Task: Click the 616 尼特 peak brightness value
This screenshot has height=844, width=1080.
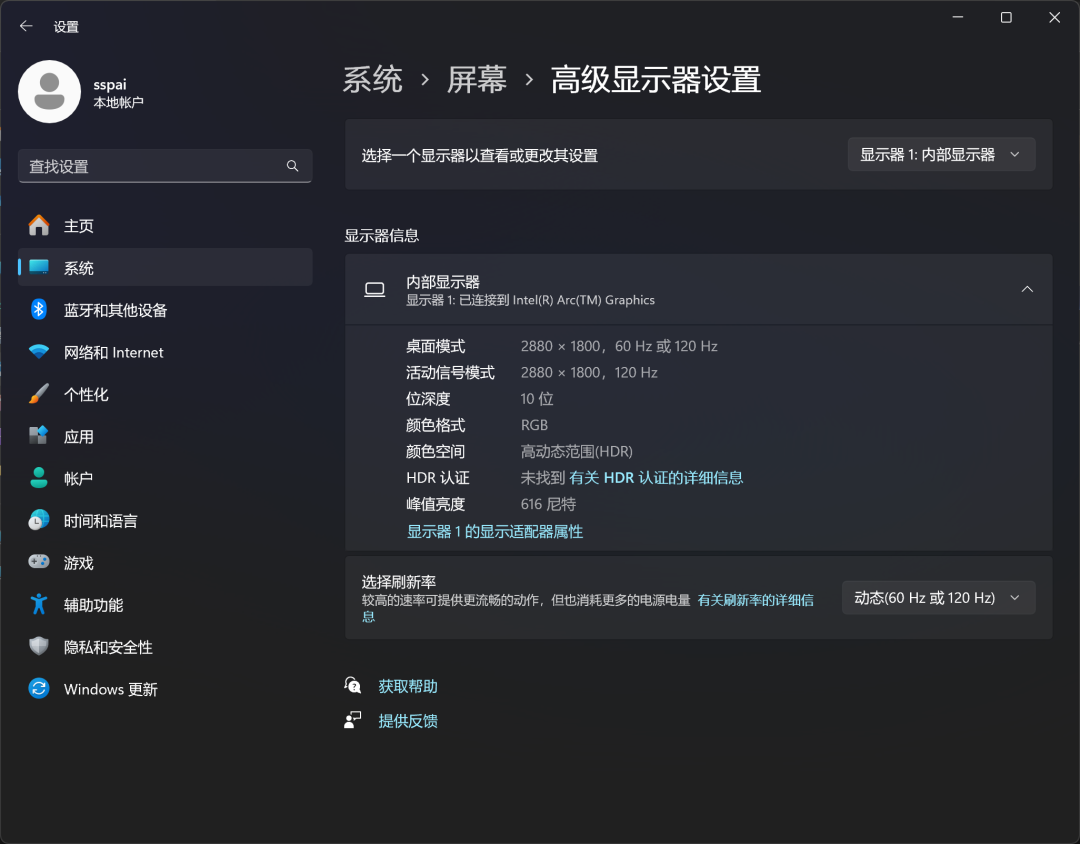Action: pyautogui.click(x=548, y=504)
